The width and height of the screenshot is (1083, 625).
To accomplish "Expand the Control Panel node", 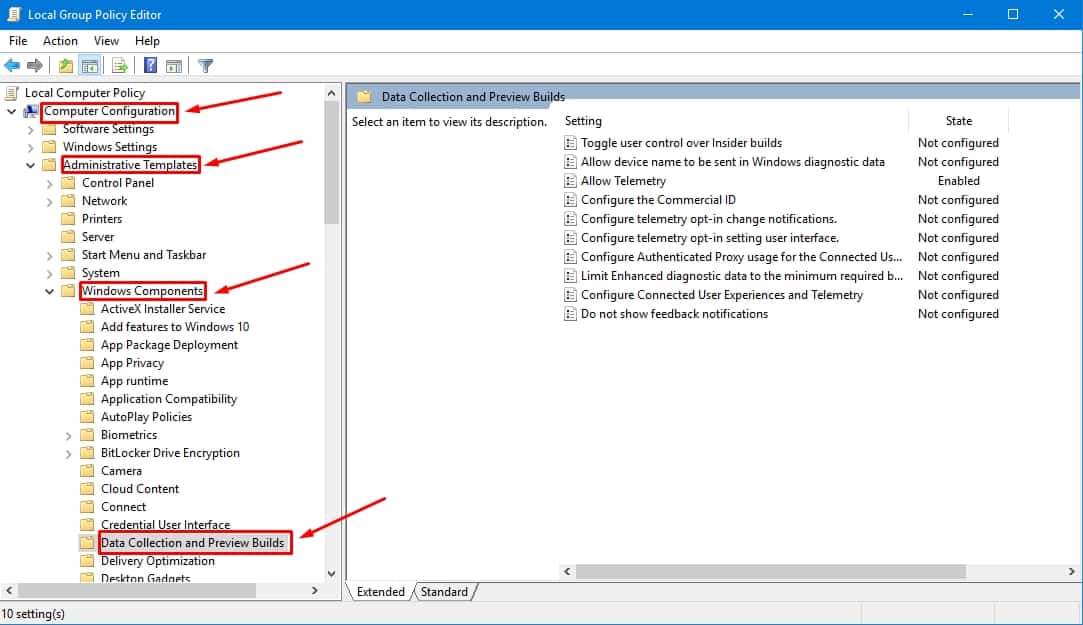I will (x=49, y=184).
